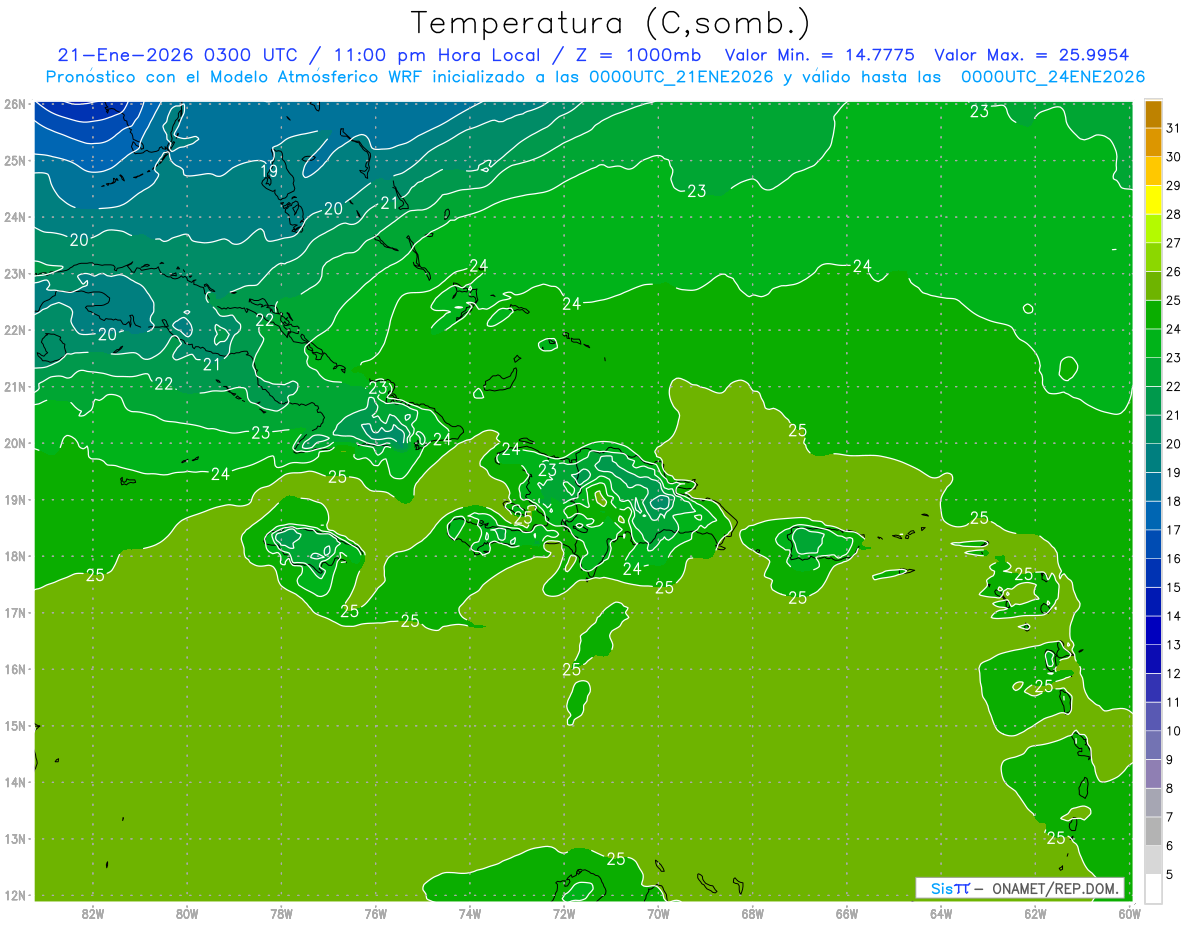Image resolution: width=1200 pixels, height=927 pixels.
Task: Click the "76W" longitude axis label
Action: click(376, 913)
